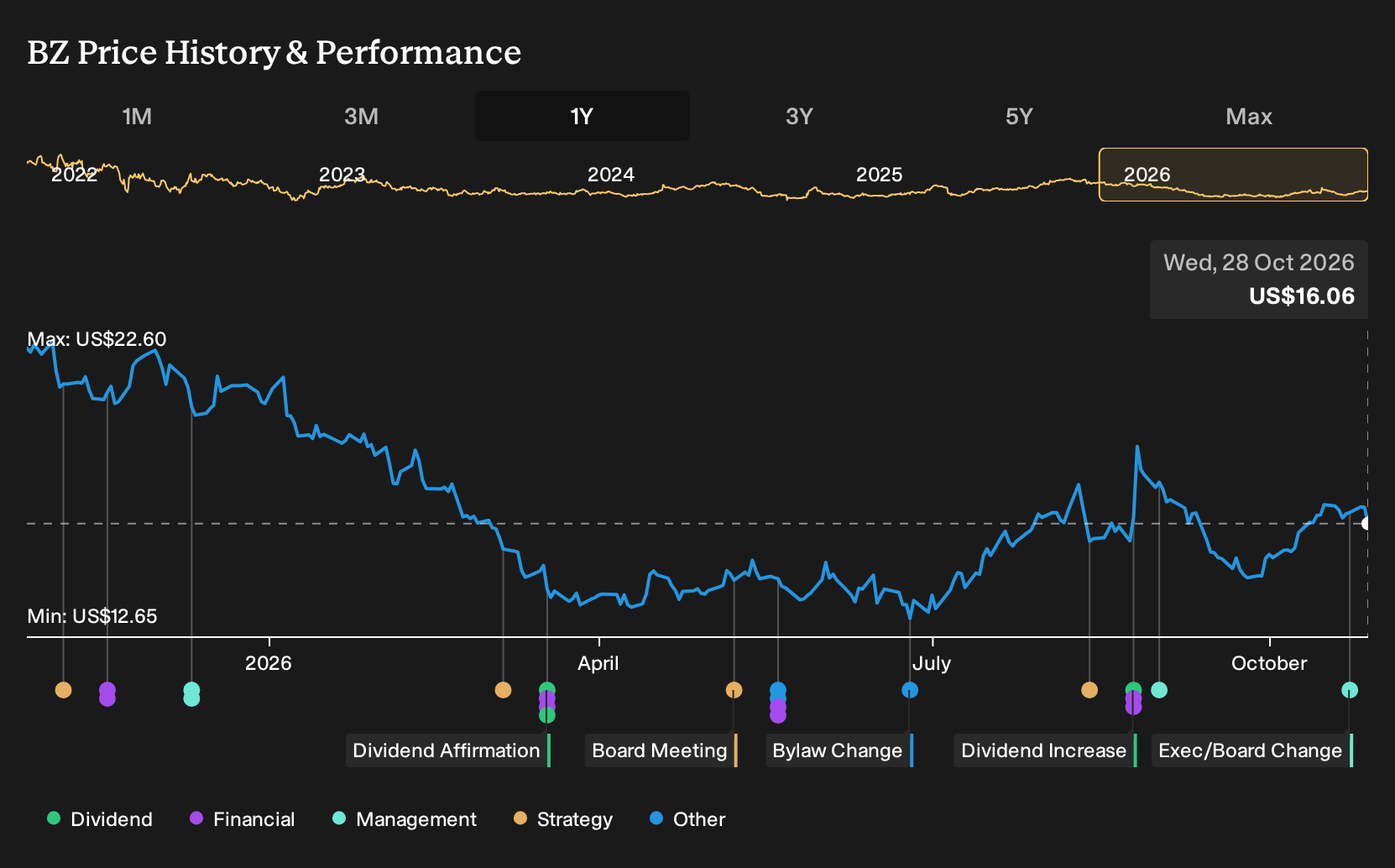Click the orange Strategy marker above Board Meeting

(x=734, y=690)
